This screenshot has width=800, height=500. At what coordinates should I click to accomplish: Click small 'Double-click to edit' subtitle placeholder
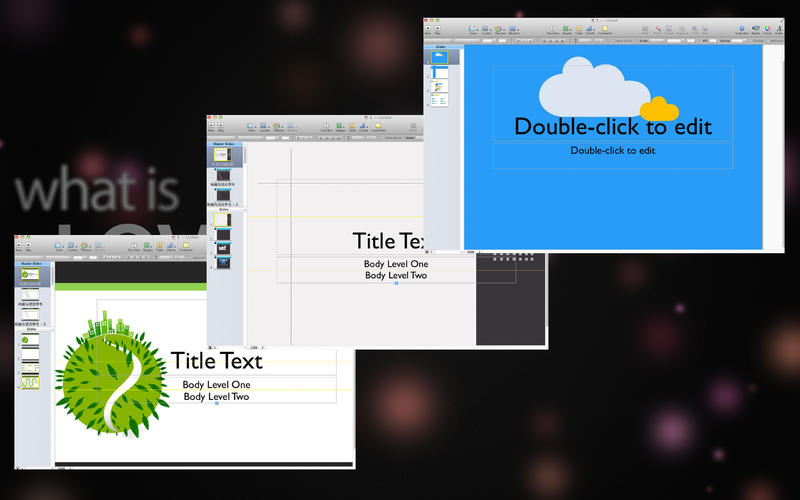[613, 151]
